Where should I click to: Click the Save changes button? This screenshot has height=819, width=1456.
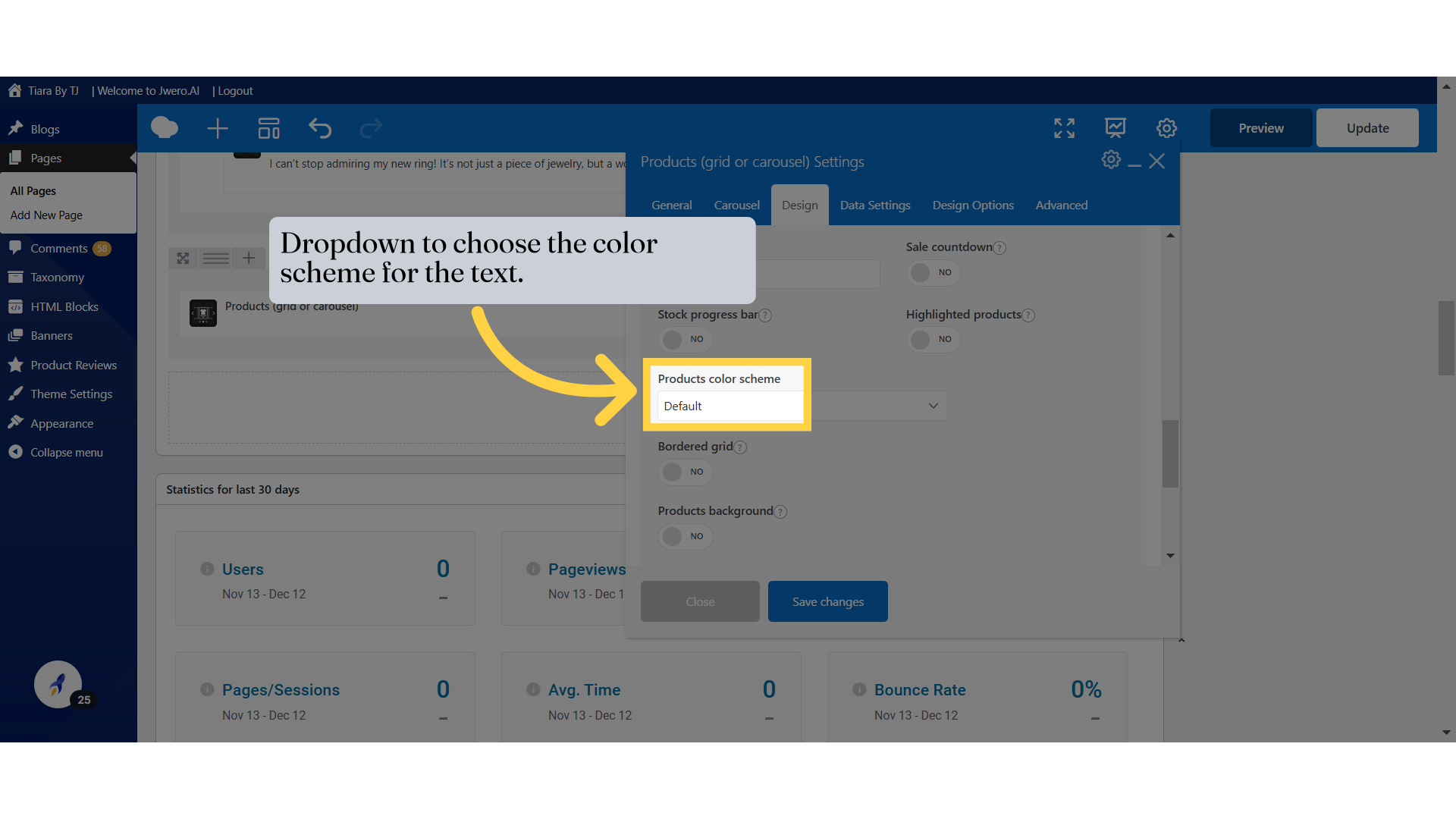pyautogui.click(x=827, y=601)
